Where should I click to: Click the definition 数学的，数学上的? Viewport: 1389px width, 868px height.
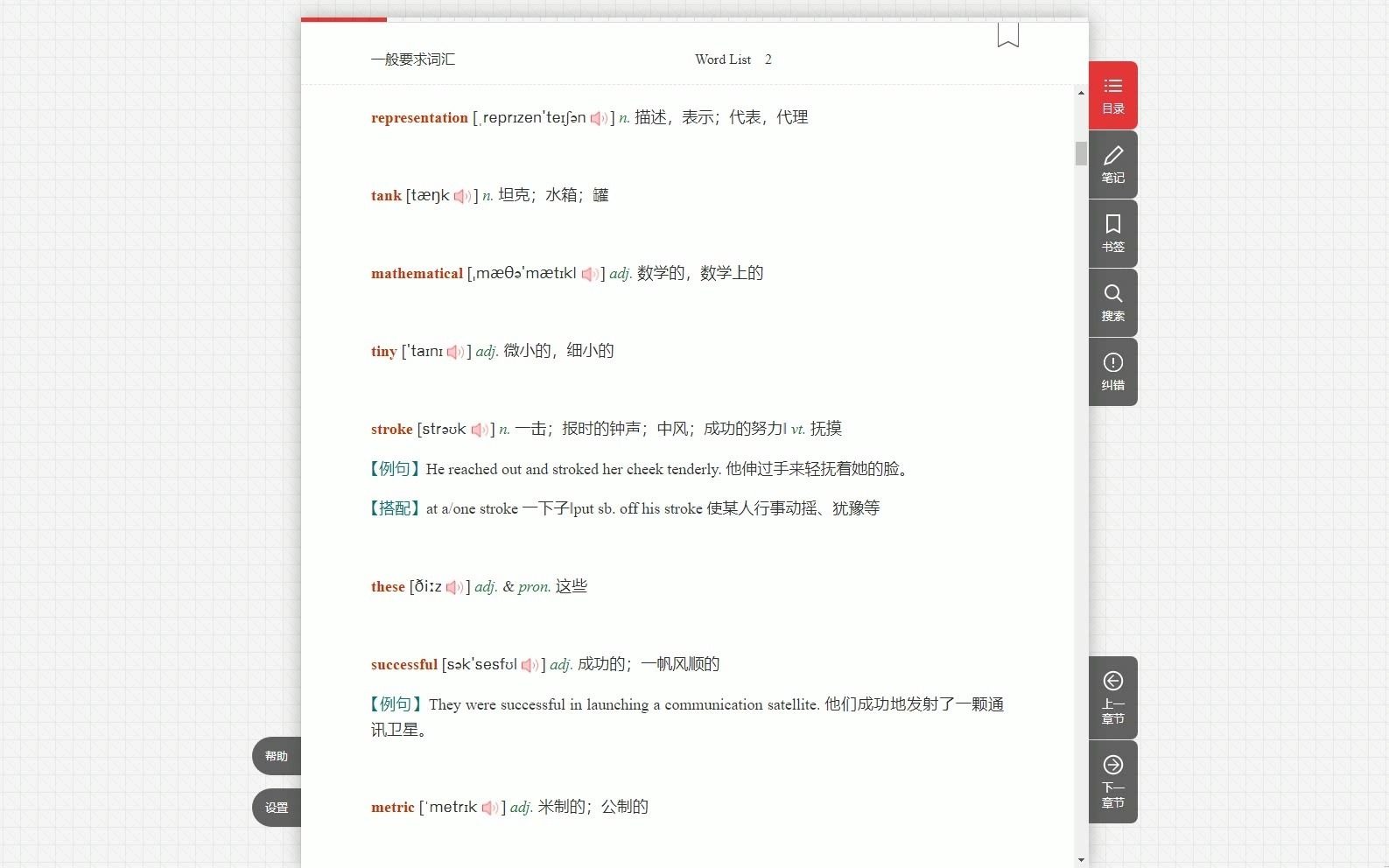(x=700, y=273)
